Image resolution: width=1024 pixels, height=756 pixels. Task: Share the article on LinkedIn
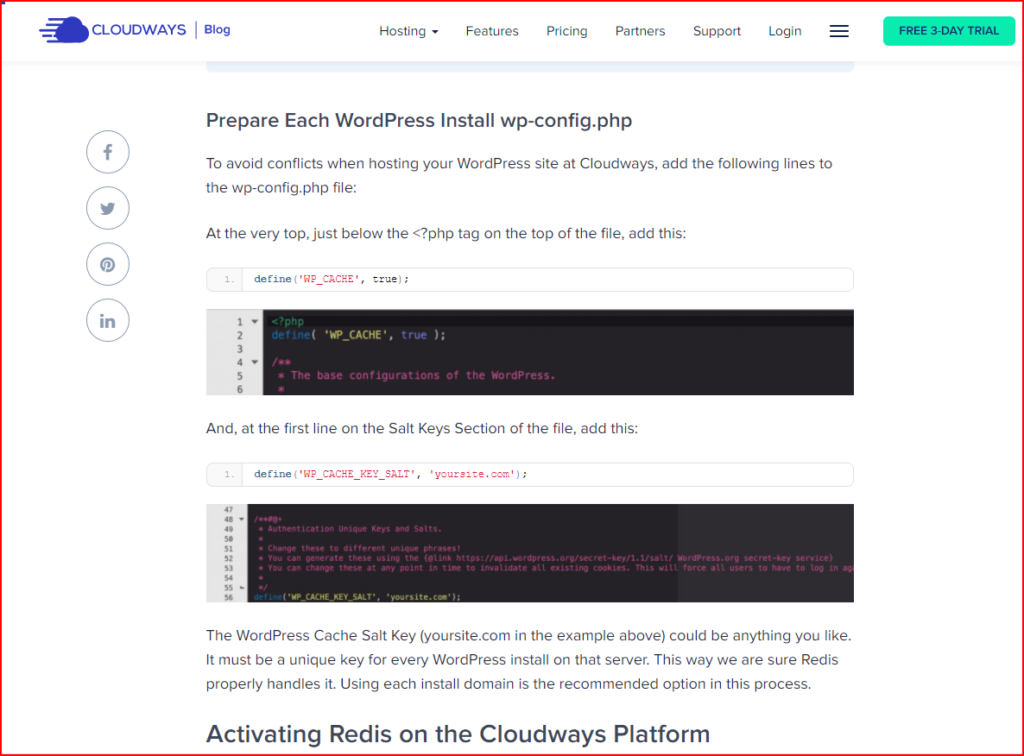[x=108, y=321]
